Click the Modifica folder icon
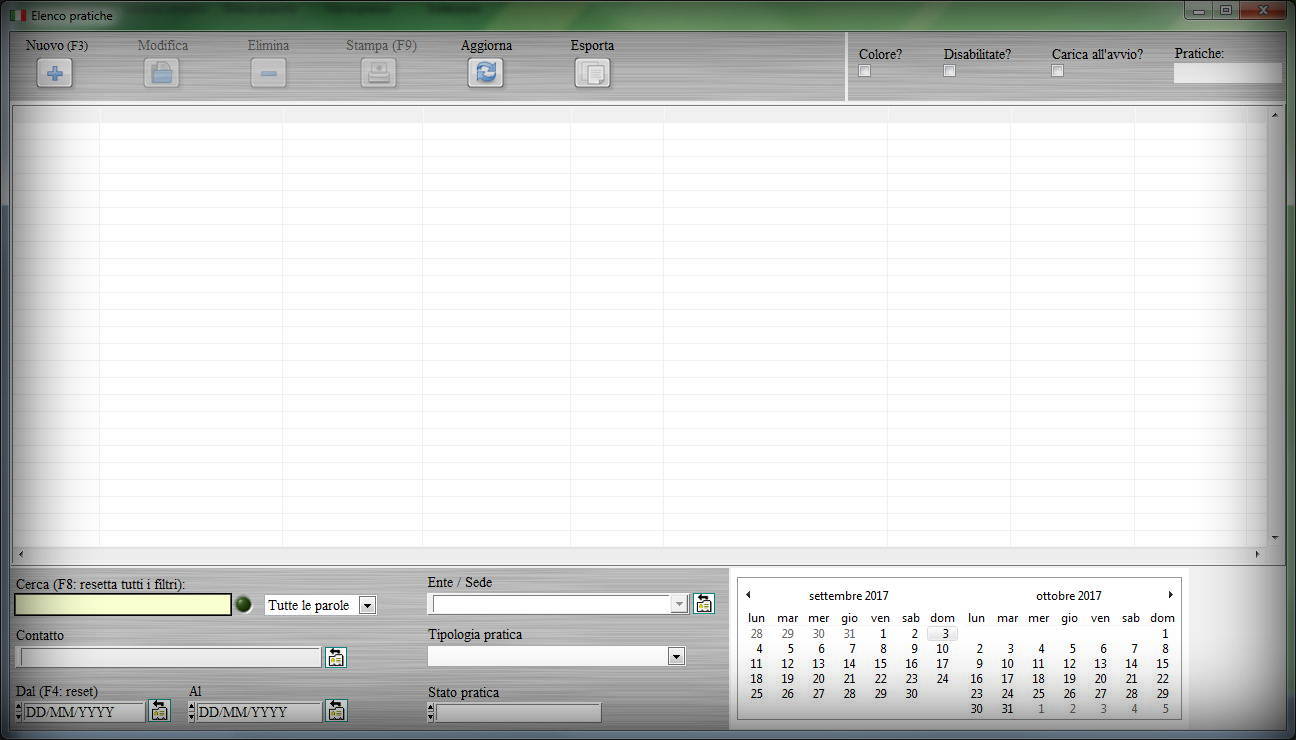The height and width of the screenshot is (740, 1296). [161, 73]
